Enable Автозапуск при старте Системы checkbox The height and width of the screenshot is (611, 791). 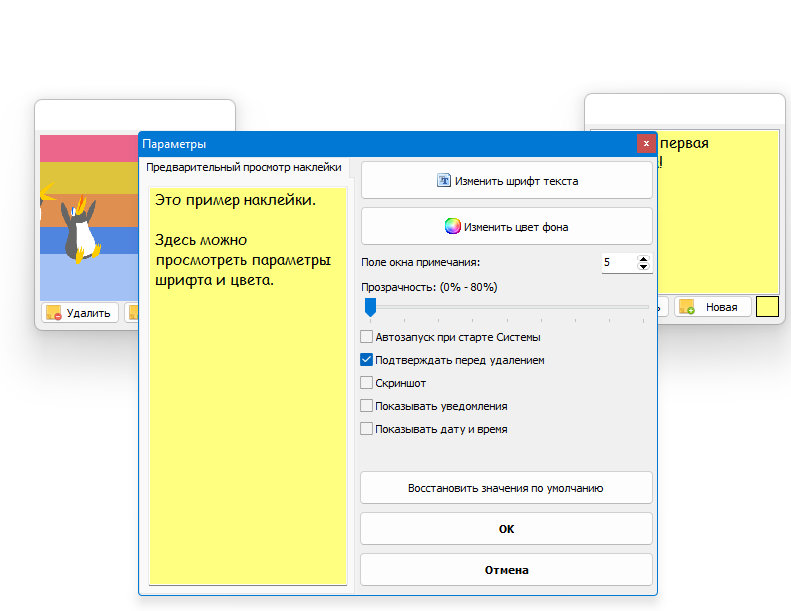367,337
